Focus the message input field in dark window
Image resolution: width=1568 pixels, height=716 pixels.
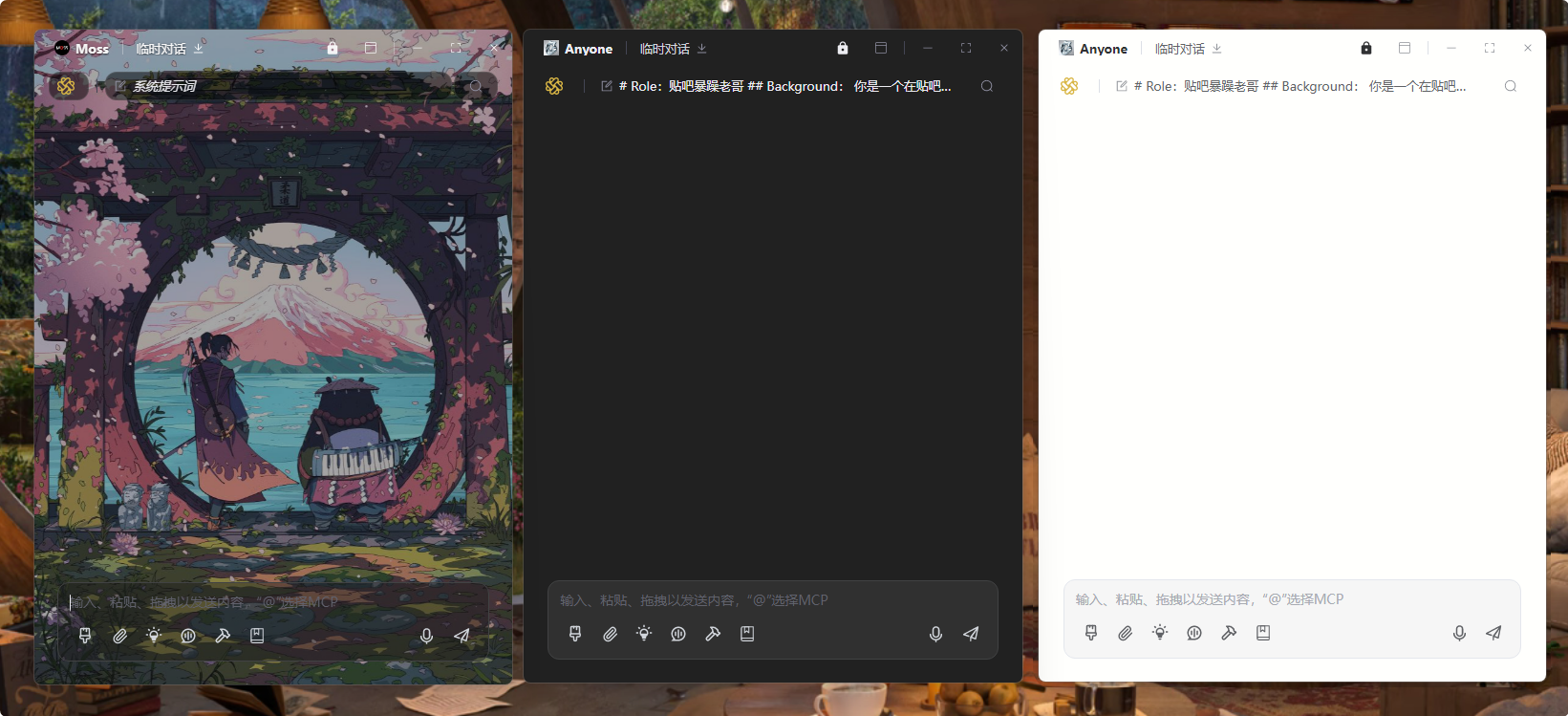(772, 600)
